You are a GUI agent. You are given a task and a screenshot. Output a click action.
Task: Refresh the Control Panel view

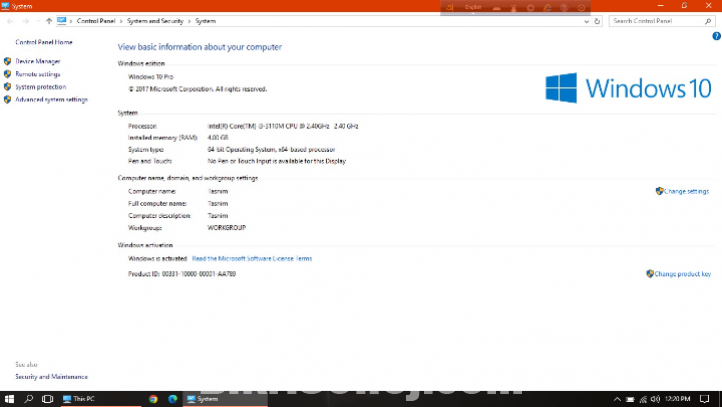pyautogui.click(x=597, y=21)
